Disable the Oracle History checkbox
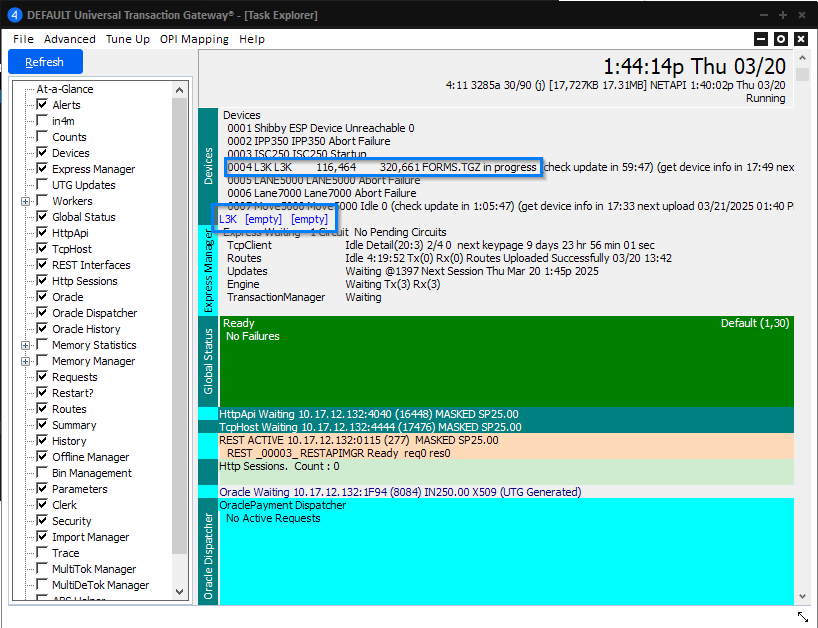This screenshot has height=628, width=818. point(42,329)
